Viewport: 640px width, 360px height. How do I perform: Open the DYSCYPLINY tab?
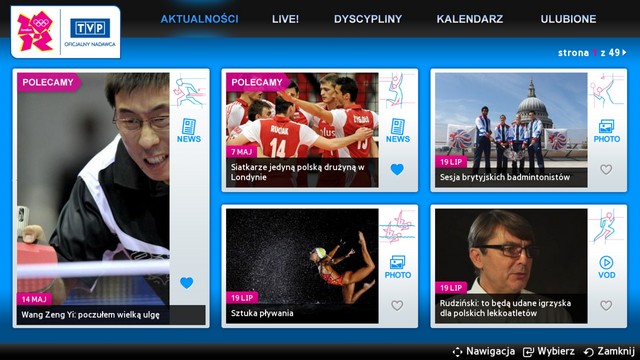[368, 19]
